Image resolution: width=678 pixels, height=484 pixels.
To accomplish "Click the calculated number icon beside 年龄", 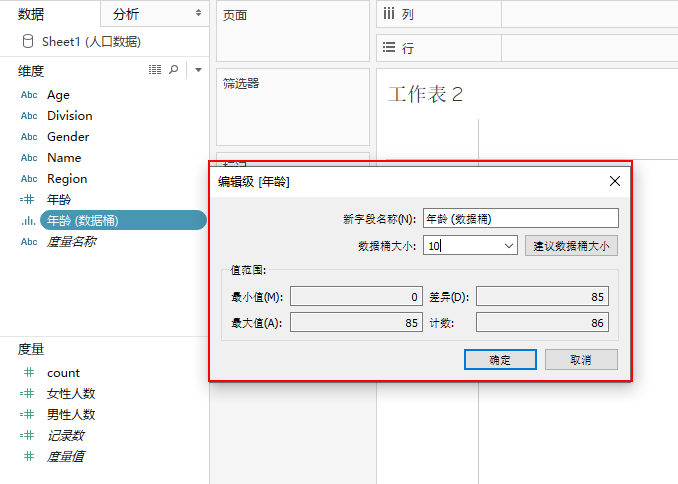I will click(27, 199).
